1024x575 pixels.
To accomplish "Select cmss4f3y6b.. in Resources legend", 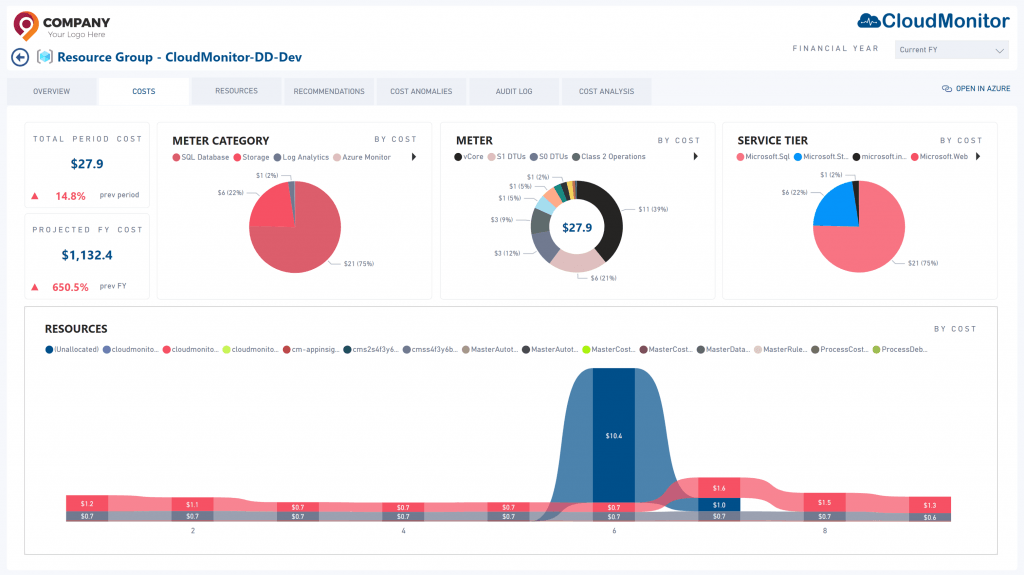I will (430, 350).
